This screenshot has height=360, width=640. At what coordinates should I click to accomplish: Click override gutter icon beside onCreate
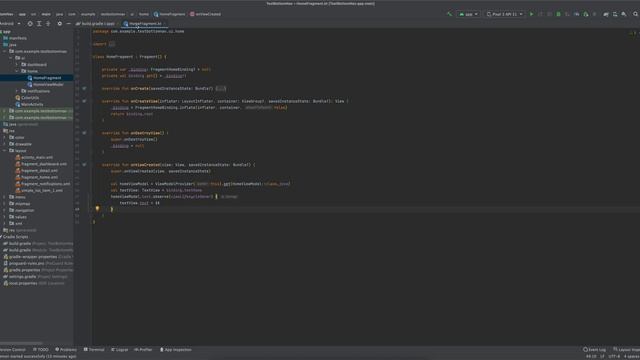click(84, 88)
